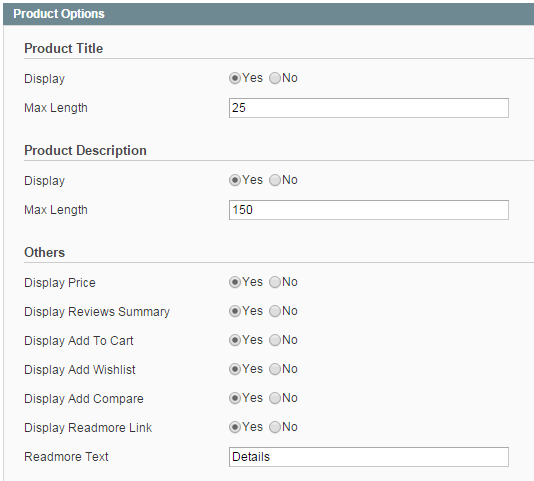Enable Display Reviews Summary with Yes

(235, 311)
